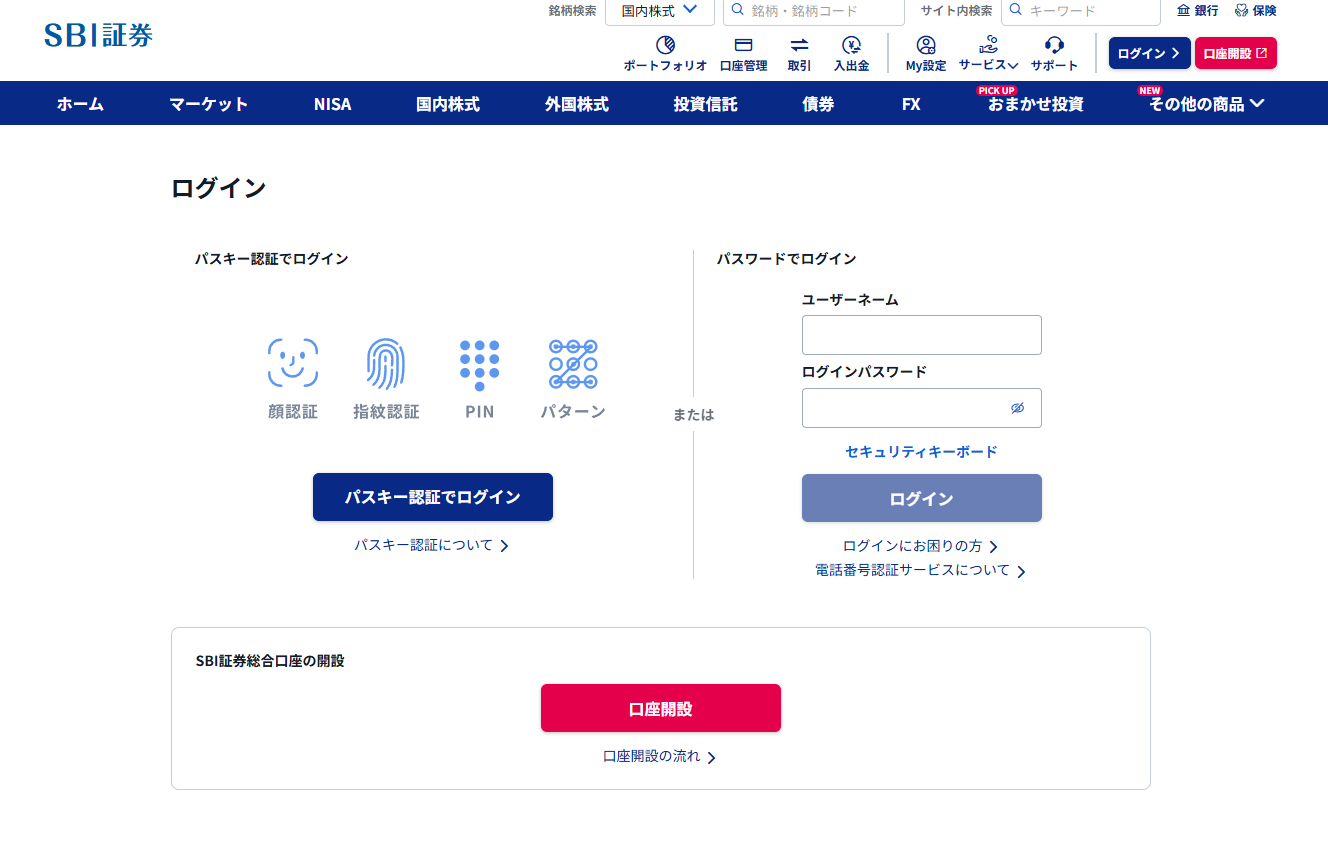Select the PIN keypad icon

pyautogui.click(x=480, y=365)
